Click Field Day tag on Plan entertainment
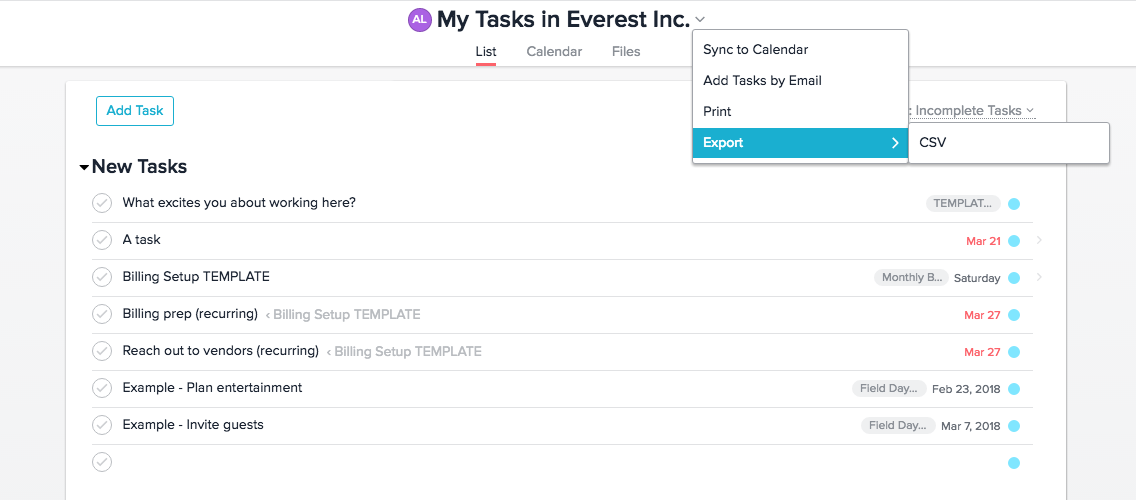The height and width of the screenshot is (500, 1136). pyautogui.click(x=889, y=388)
